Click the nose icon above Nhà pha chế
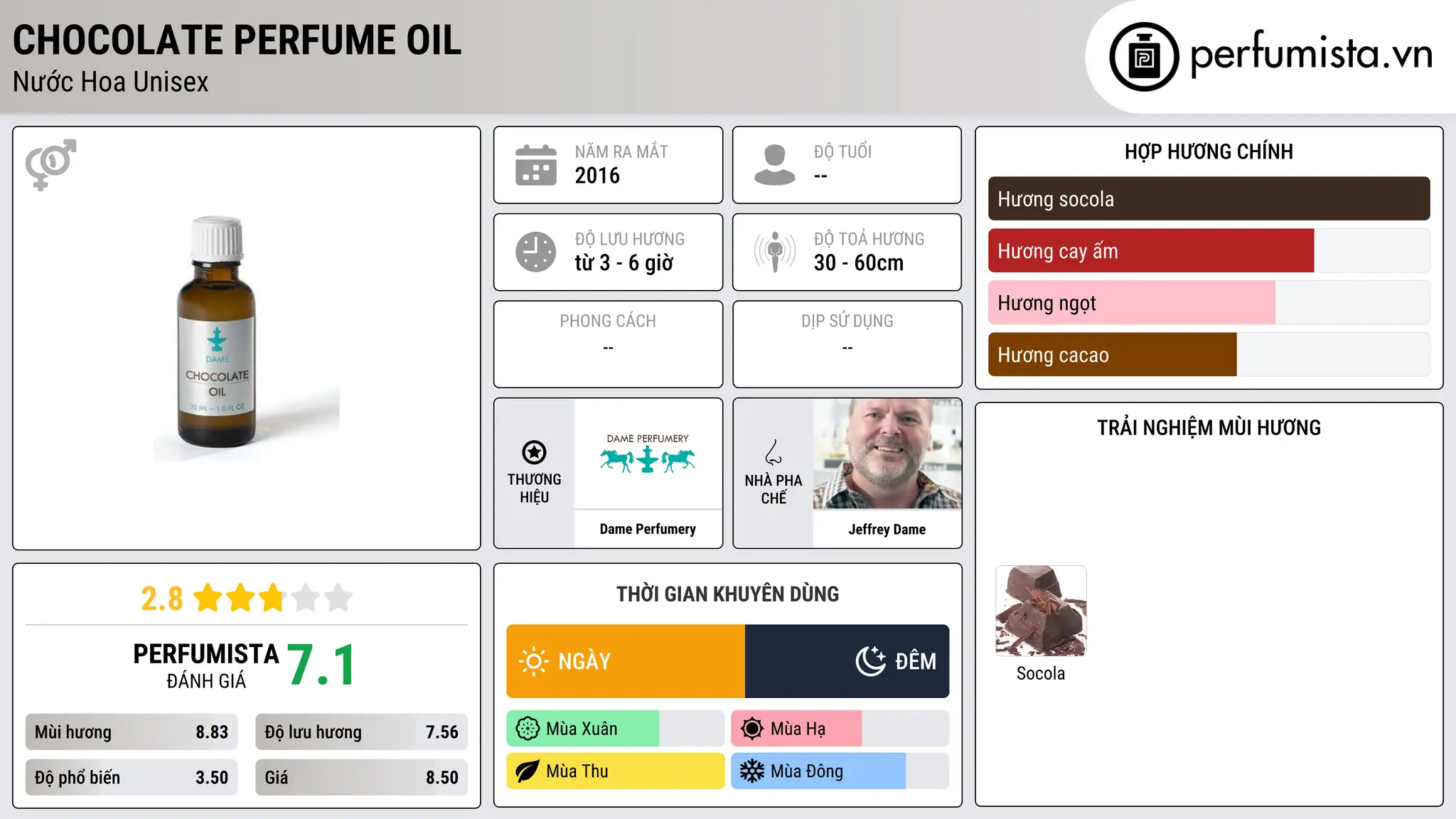 pyautogui.click(x=773, y=452)
